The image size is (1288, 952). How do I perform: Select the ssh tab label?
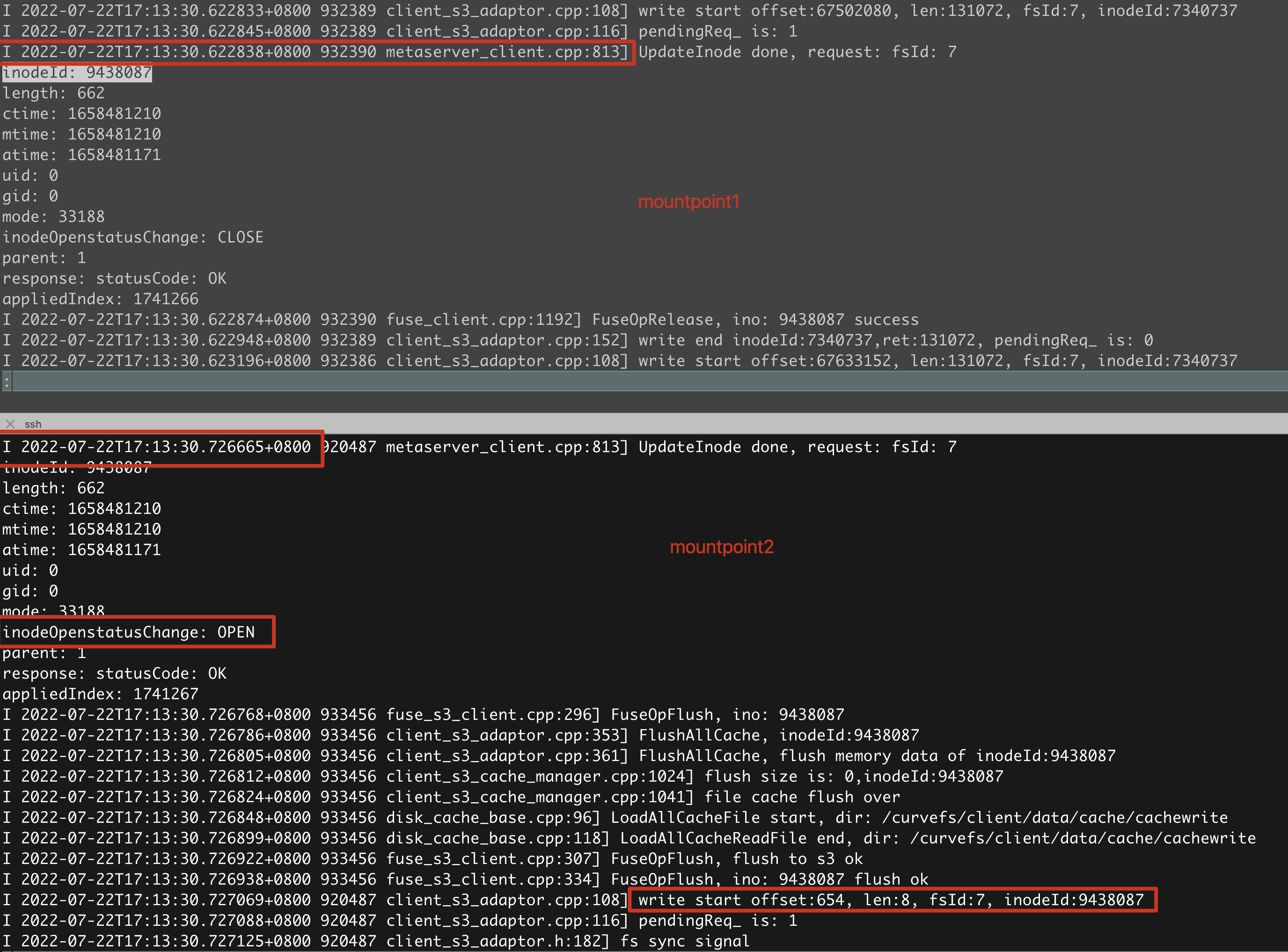pyautogui.click(x=33, y=424)
